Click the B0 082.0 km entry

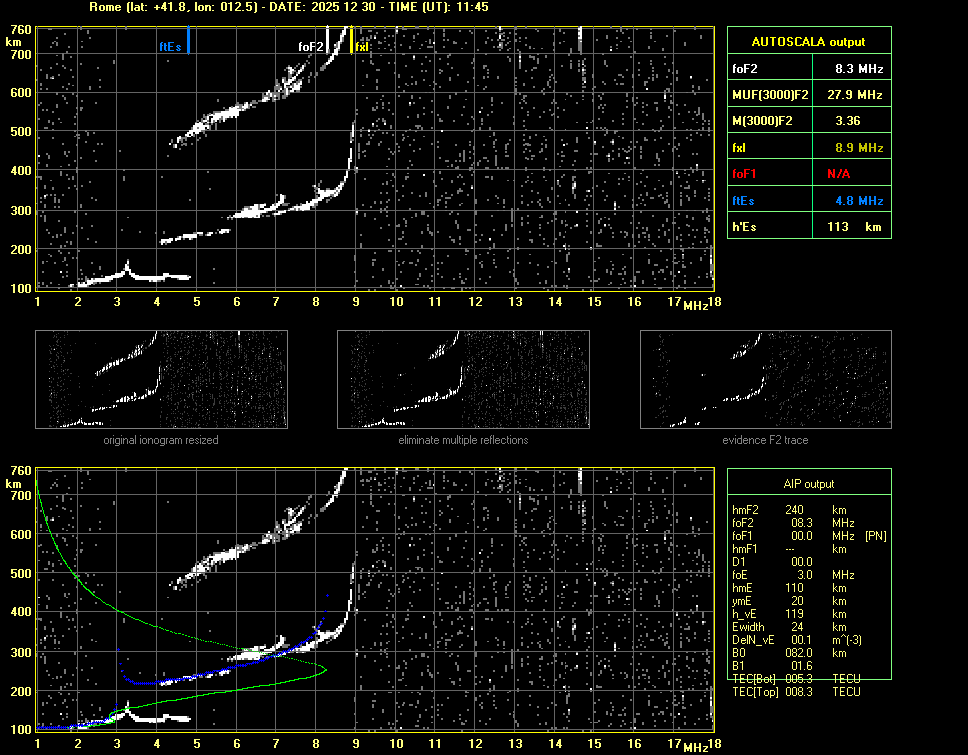point(795,652)
